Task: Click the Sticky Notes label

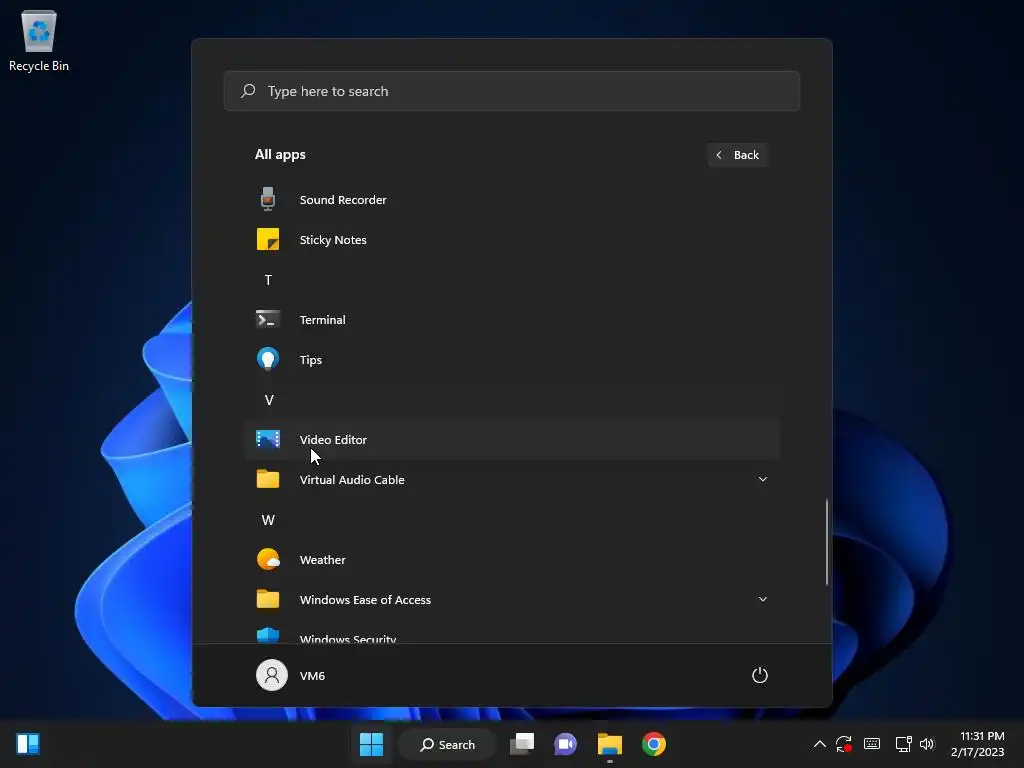Action: click(x=333, y=240)
